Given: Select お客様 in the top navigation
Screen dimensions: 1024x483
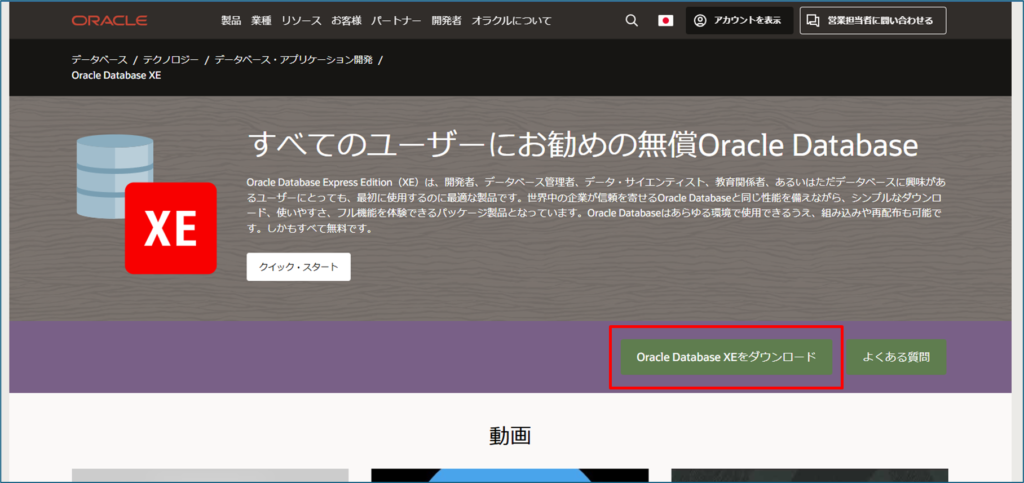Looking at the screenshot, I should pyautogui.click(x=346, y=20).
